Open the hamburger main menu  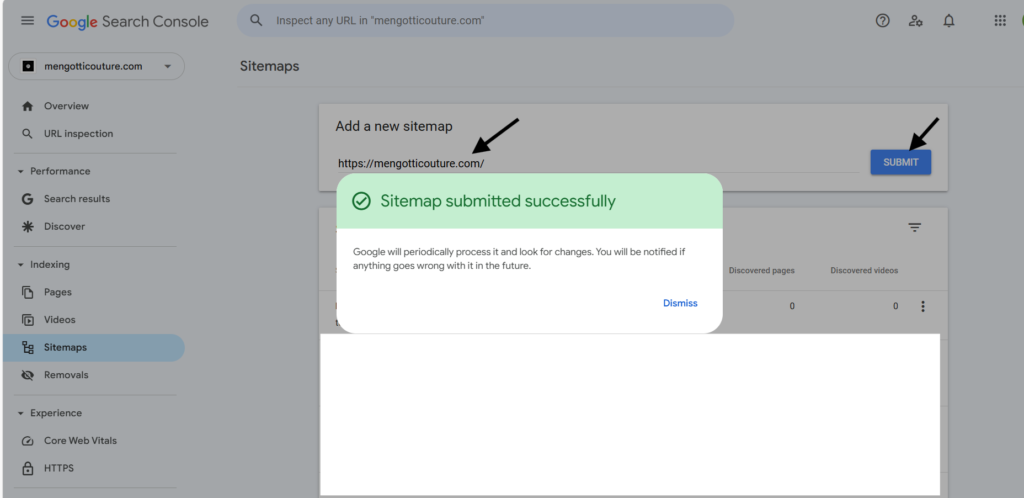27,20
